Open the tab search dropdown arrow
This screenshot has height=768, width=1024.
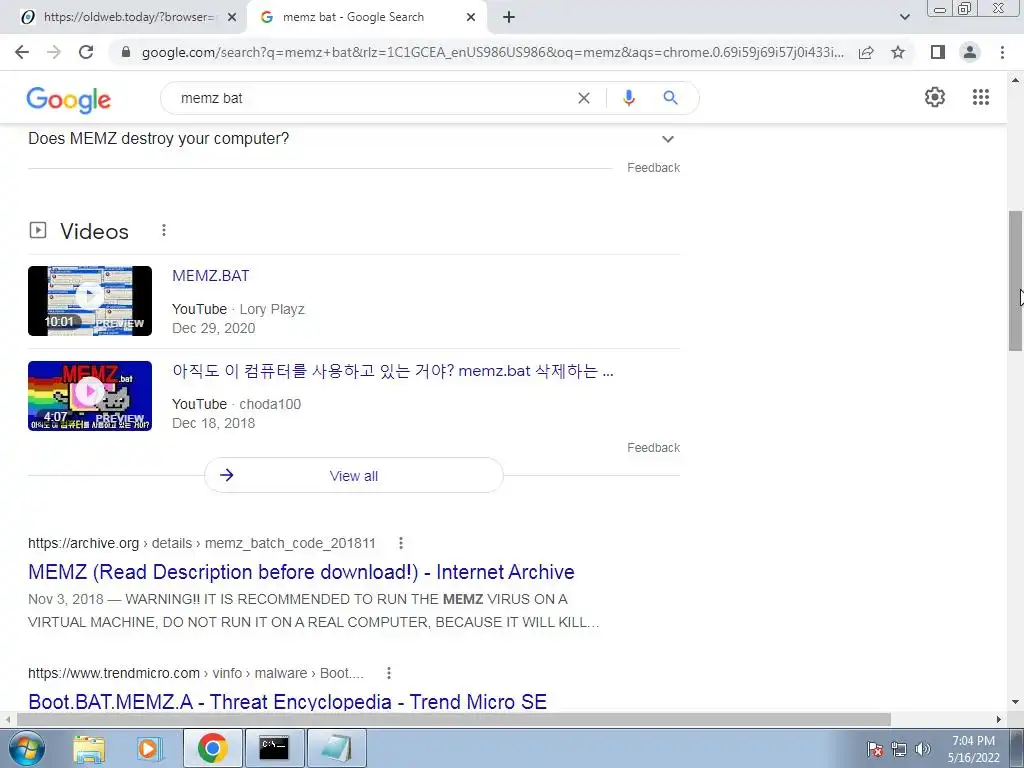click(x=904, y=17)
